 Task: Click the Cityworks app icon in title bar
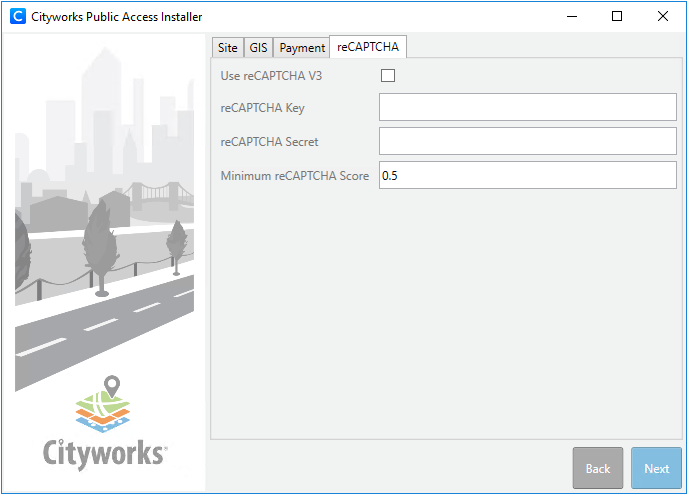point(17,16)
